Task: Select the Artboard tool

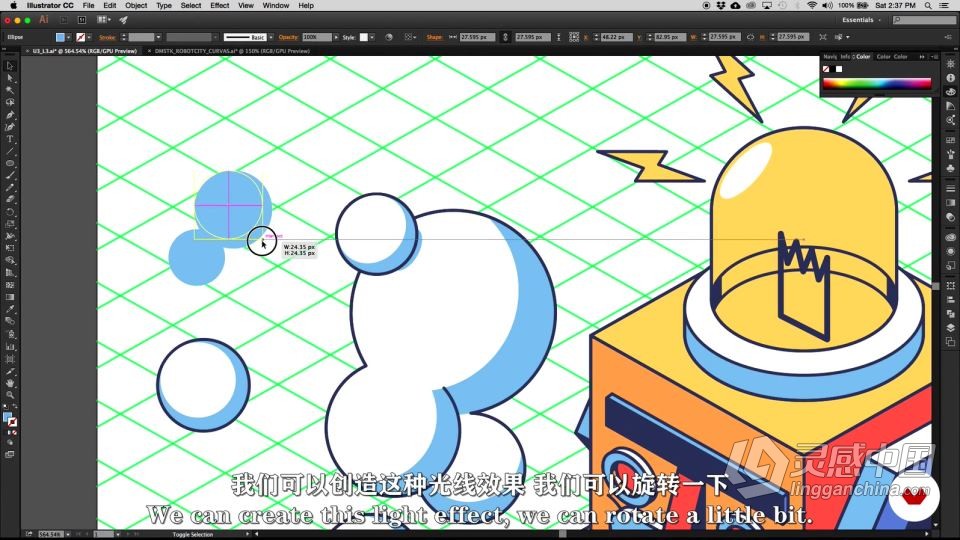Action: coord(10,359)
